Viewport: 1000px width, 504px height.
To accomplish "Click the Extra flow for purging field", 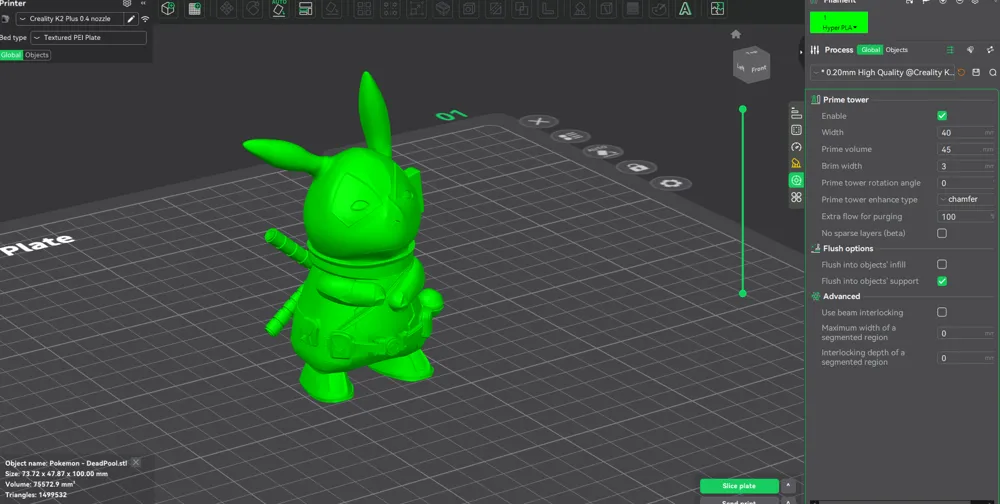I will 966,216.
